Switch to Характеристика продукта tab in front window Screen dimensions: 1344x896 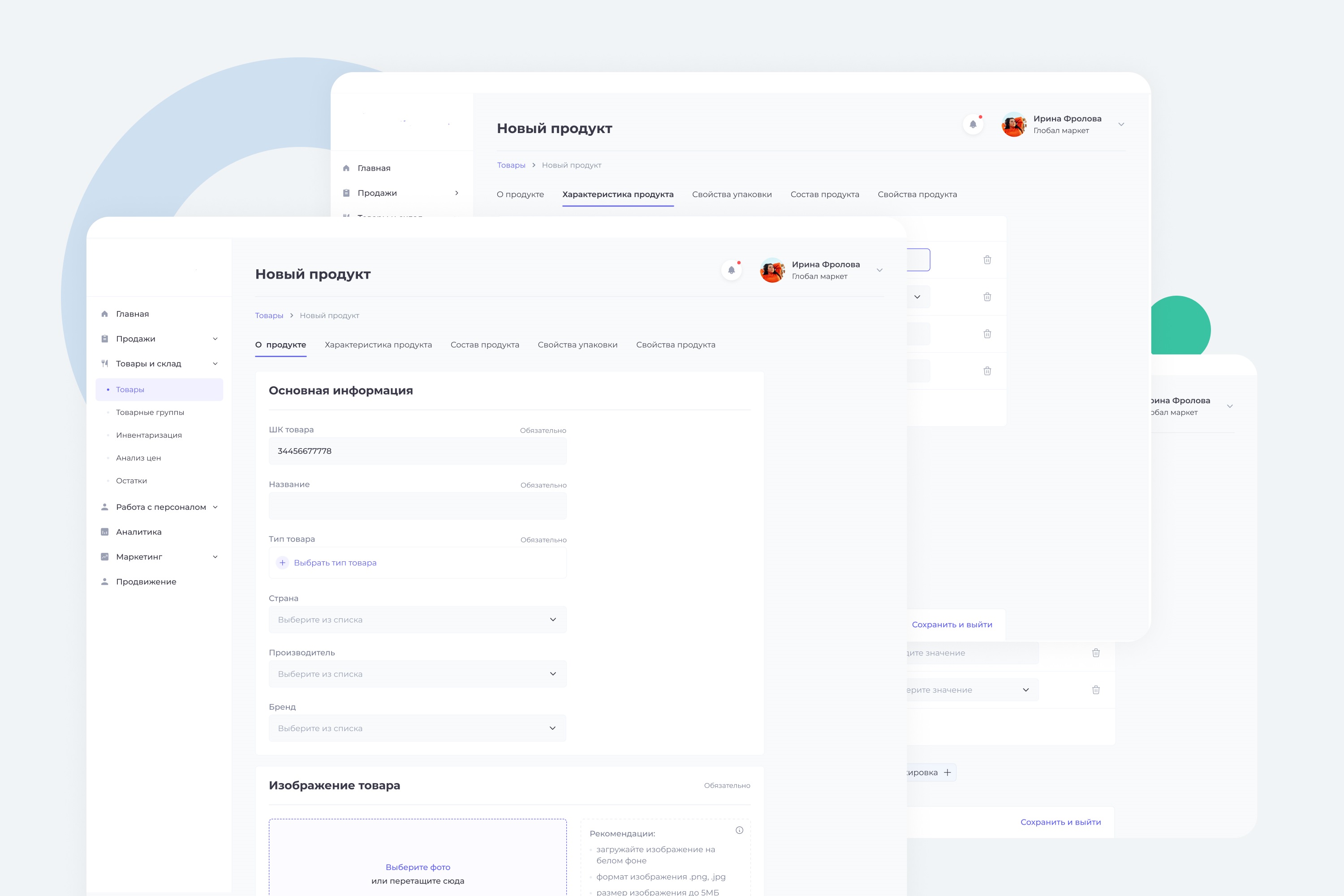pos(378,345)
